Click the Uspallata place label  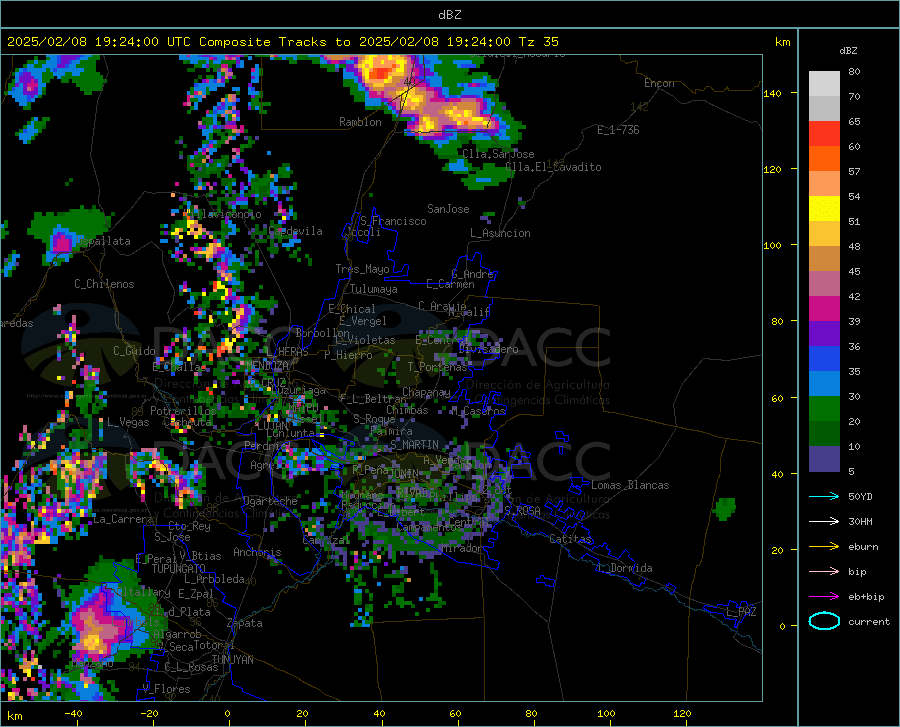tap(103, 242)
